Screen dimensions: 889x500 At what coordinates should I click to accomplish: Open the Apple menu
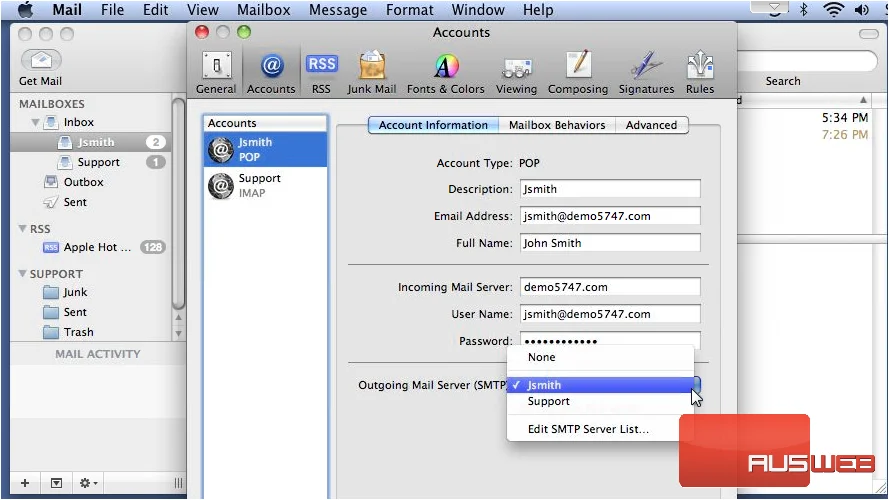25,9
